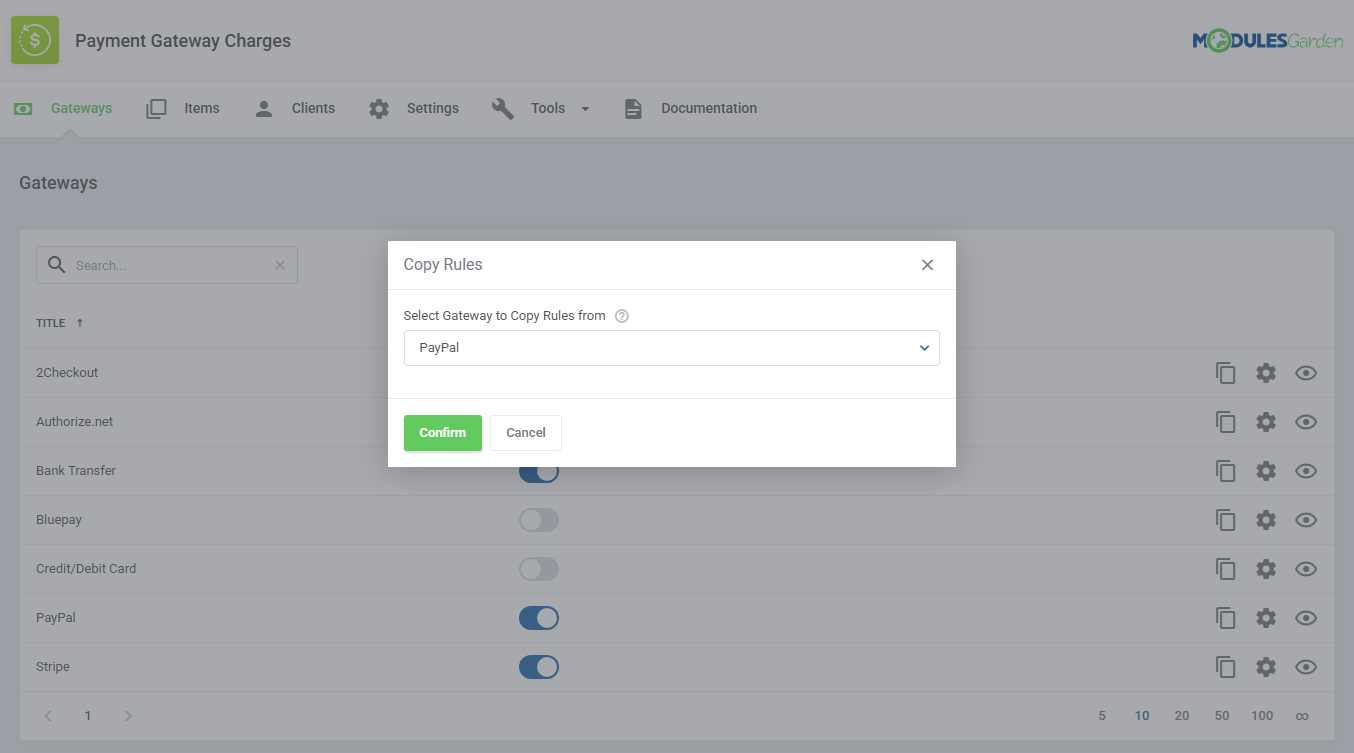The width and height of the screenshot is (1354, 753).
Task: Click the eye preview icon for Bank Transfer
Action: [1306, 471]
